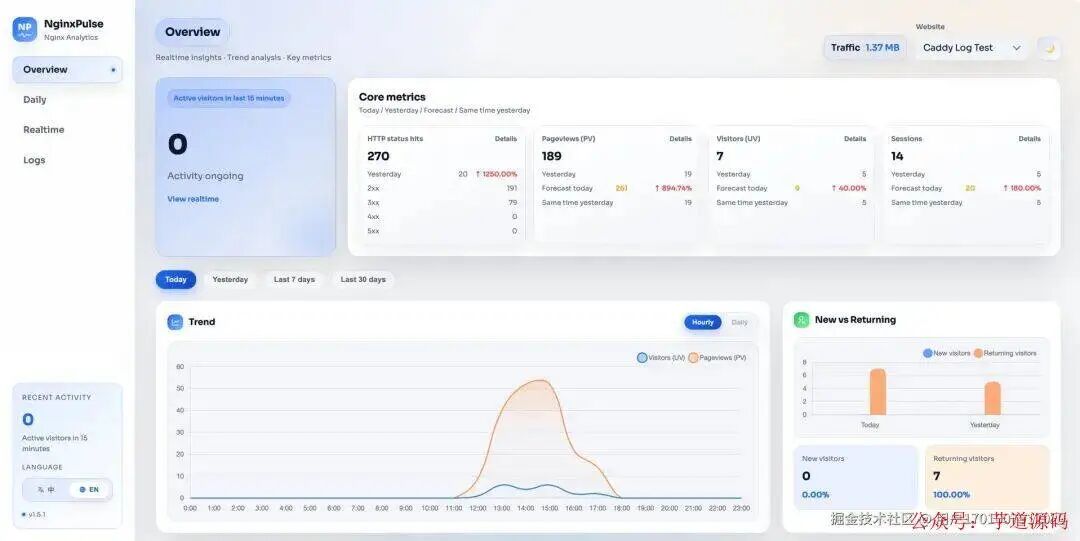Toggle Pageviews (PV) legend marker in Trend chart
Viewport: 1080px width, 541px height.
pos(693,358)
